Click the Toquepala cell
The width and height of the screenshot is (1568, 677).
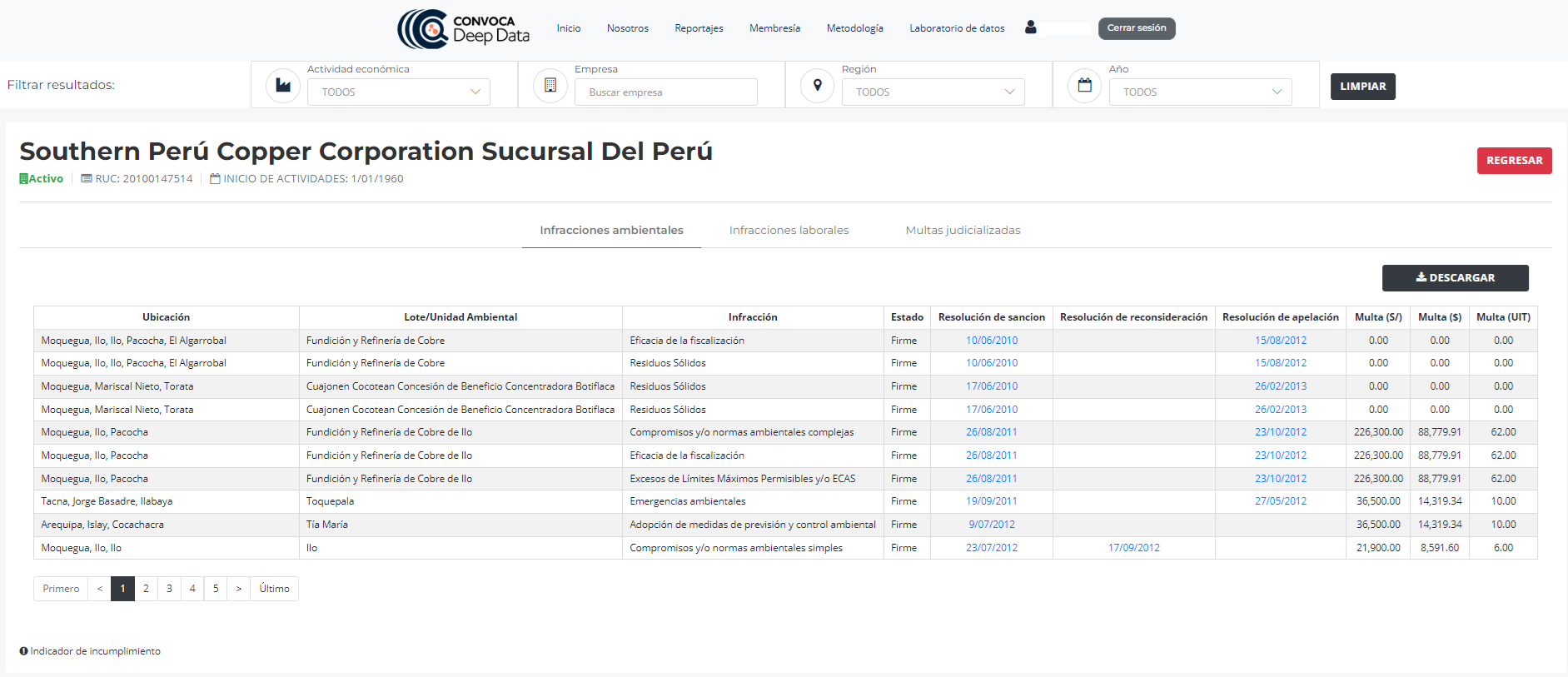[x=460, y=501]
